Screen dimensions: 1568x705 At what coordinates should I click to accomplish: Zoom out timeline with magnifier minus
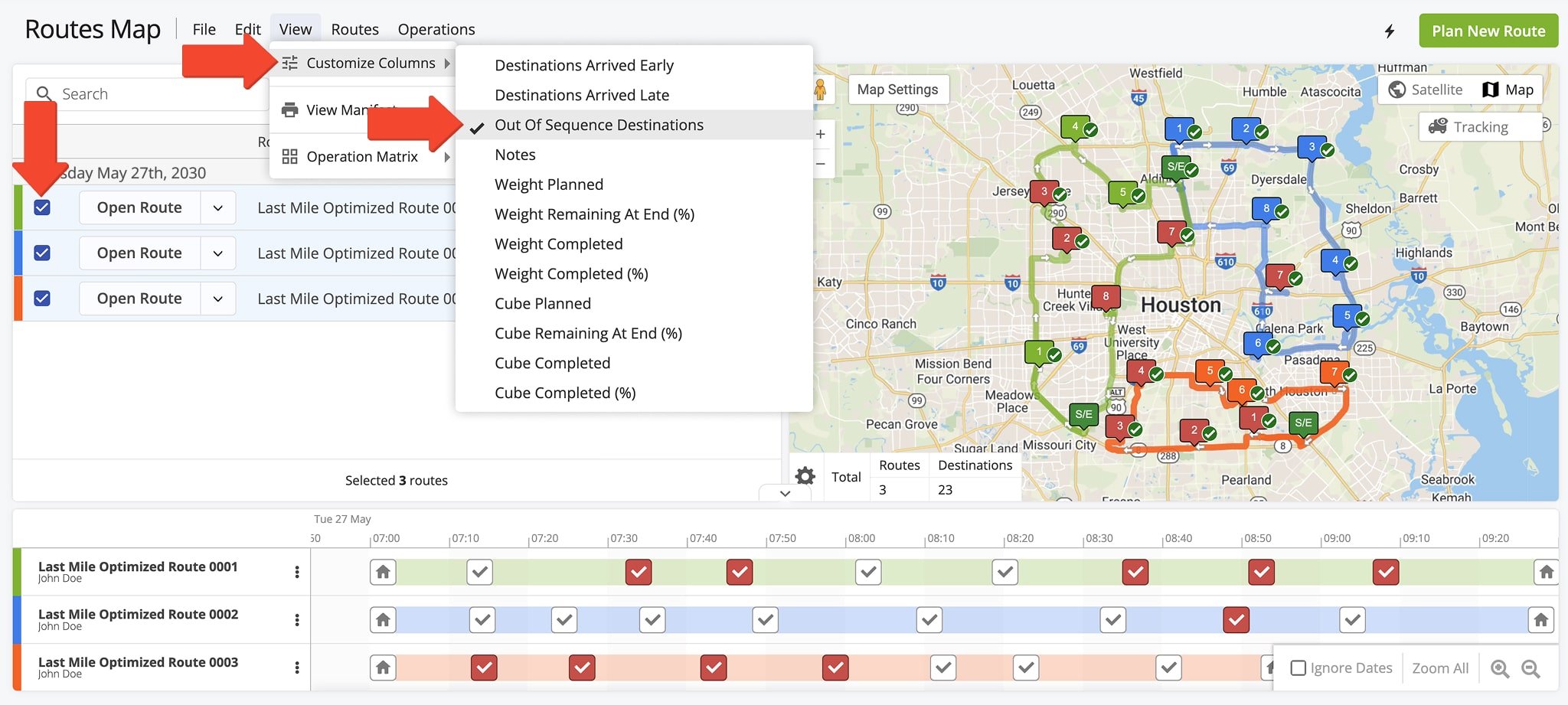click(1530, 668)
